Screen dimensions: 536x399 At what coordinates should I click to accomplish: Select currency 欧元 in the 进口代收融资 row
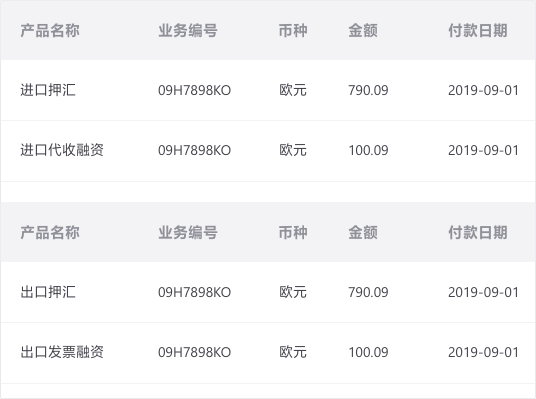[x=293, y=150]
